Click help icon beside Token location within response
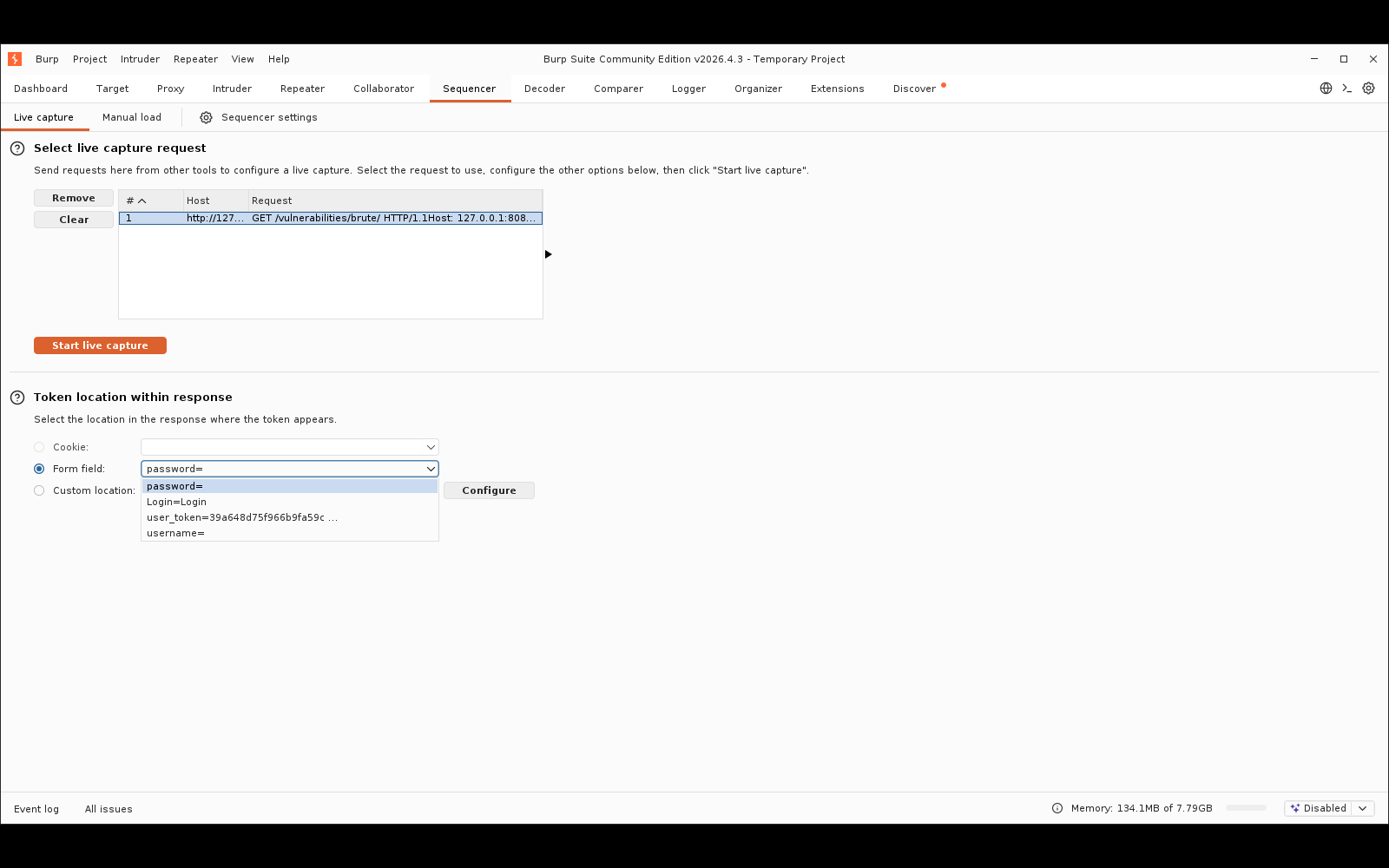This screenshot has height=868, width=1389. 17,398
